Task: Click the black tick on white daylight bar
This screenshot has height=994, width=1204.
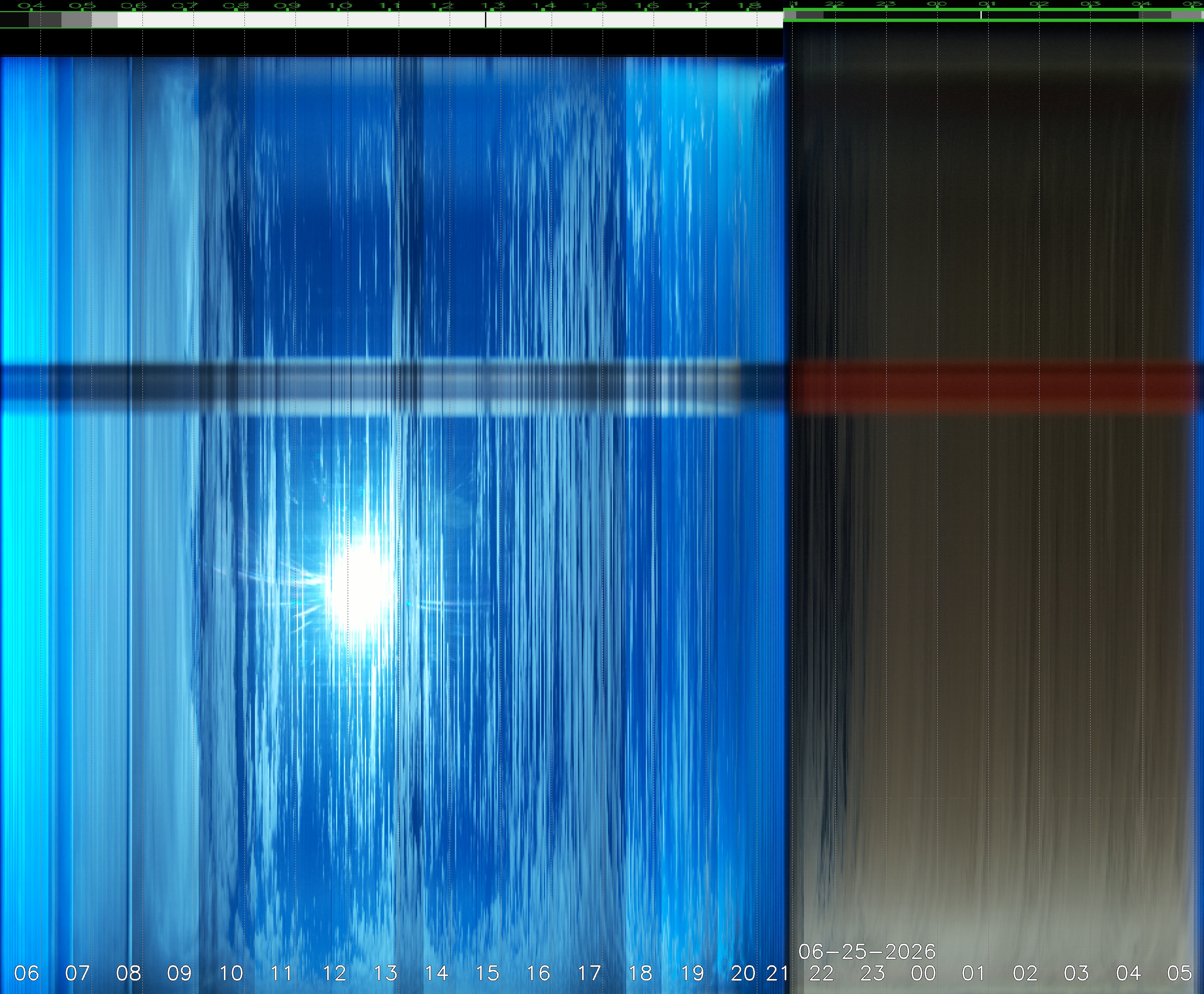Action: (486, 20)
